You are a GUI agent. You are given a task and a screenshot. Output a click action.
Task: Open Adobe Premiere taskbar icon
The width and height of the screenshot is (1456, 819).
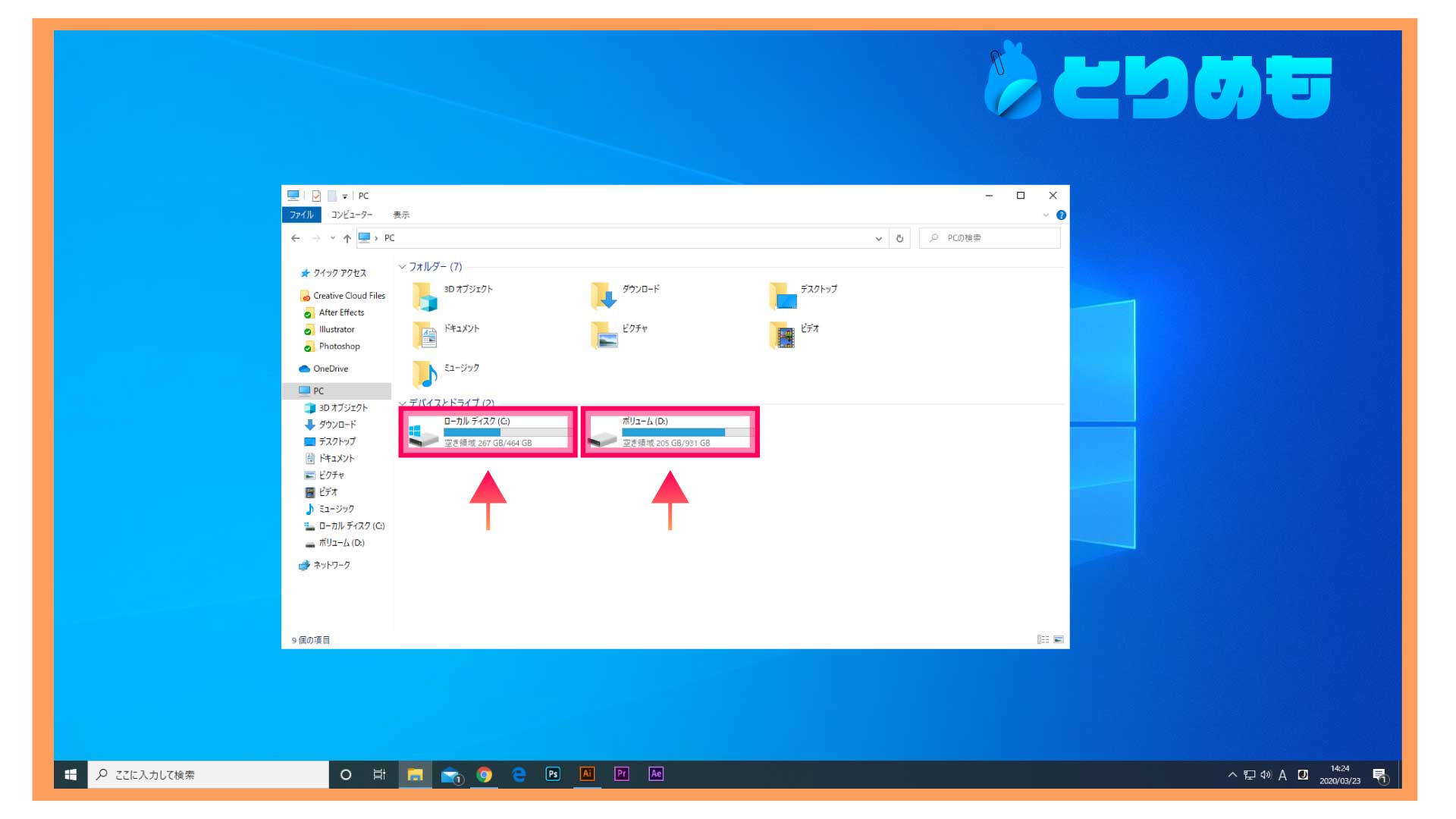tap(621, 774)
